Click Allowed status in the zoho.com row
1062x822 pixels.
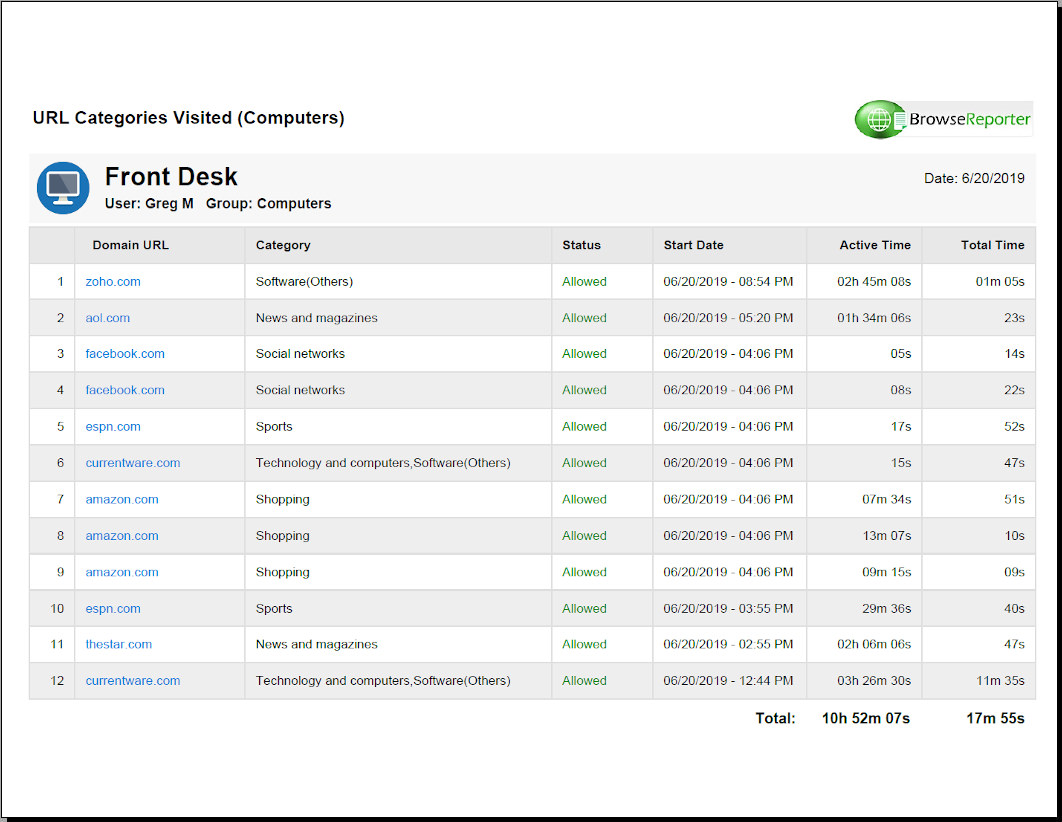584,282
